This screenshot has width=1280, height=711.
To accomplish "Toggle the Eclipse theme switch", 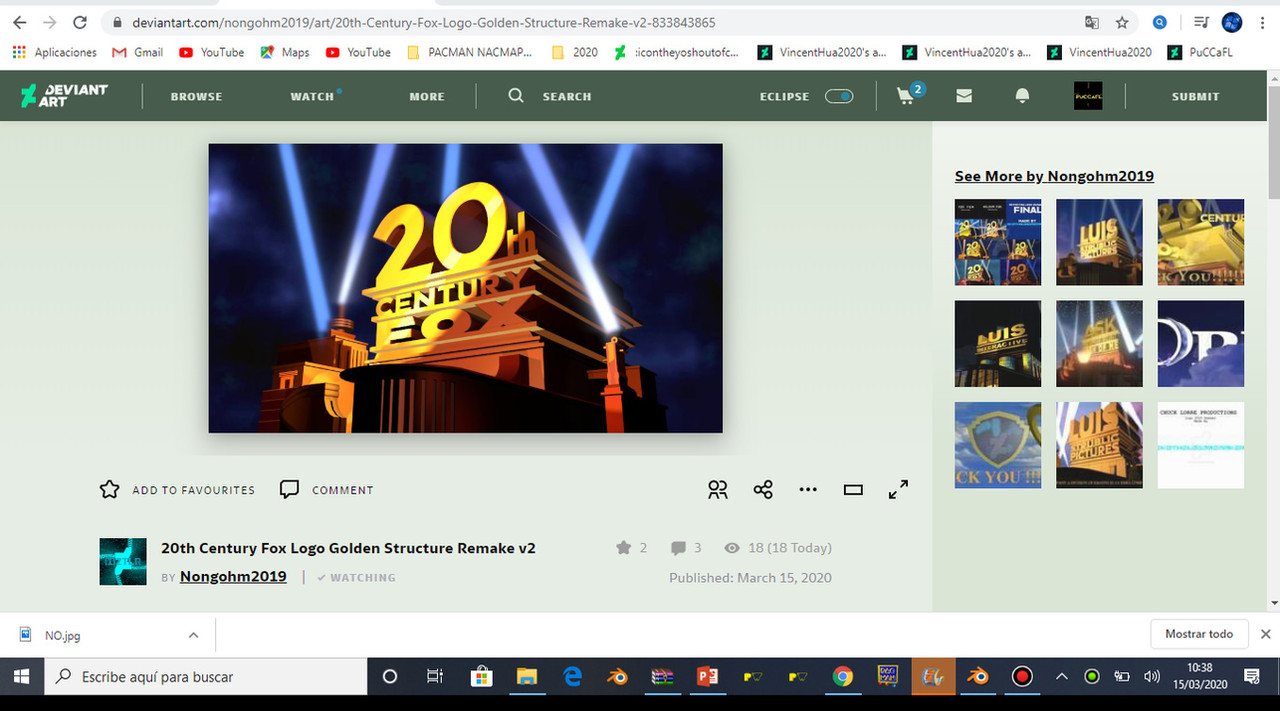I will click(x=839, y=96).
